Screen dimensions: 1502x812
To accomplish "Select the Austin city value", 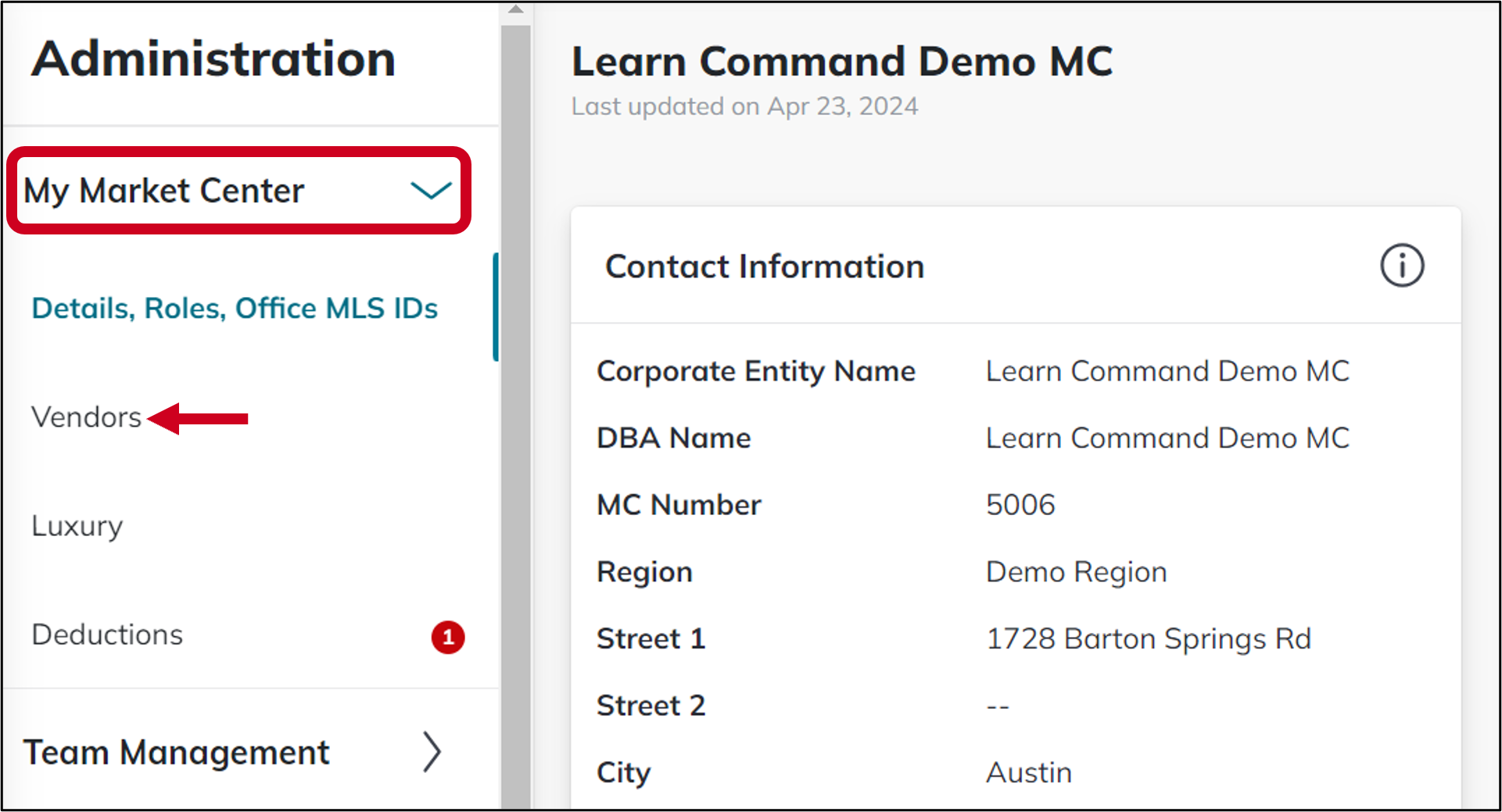I will point(1028,773).
